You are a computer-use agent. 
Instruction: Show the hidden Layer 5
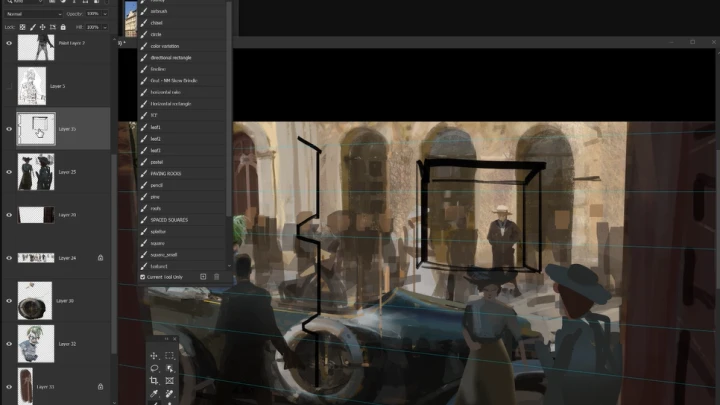click(9, 86)
